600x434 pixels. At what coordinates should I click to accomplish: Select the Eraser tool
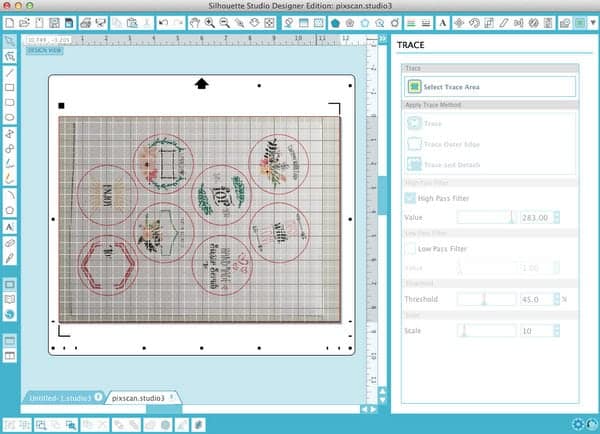click(10, 243)
